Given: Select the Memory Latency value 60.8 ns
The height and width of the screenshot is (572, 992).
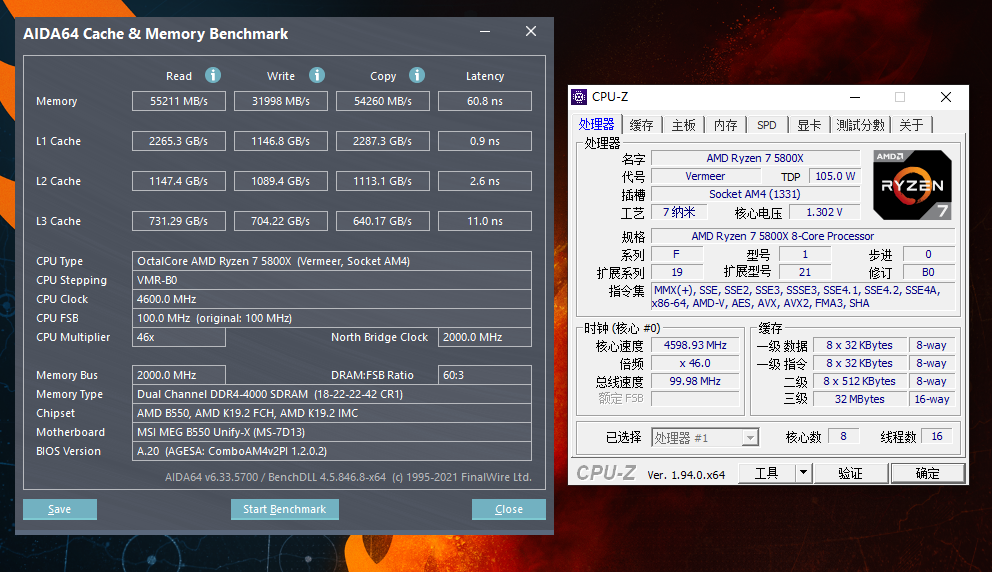Looking at the screenshot, I should tap(485, 101).
